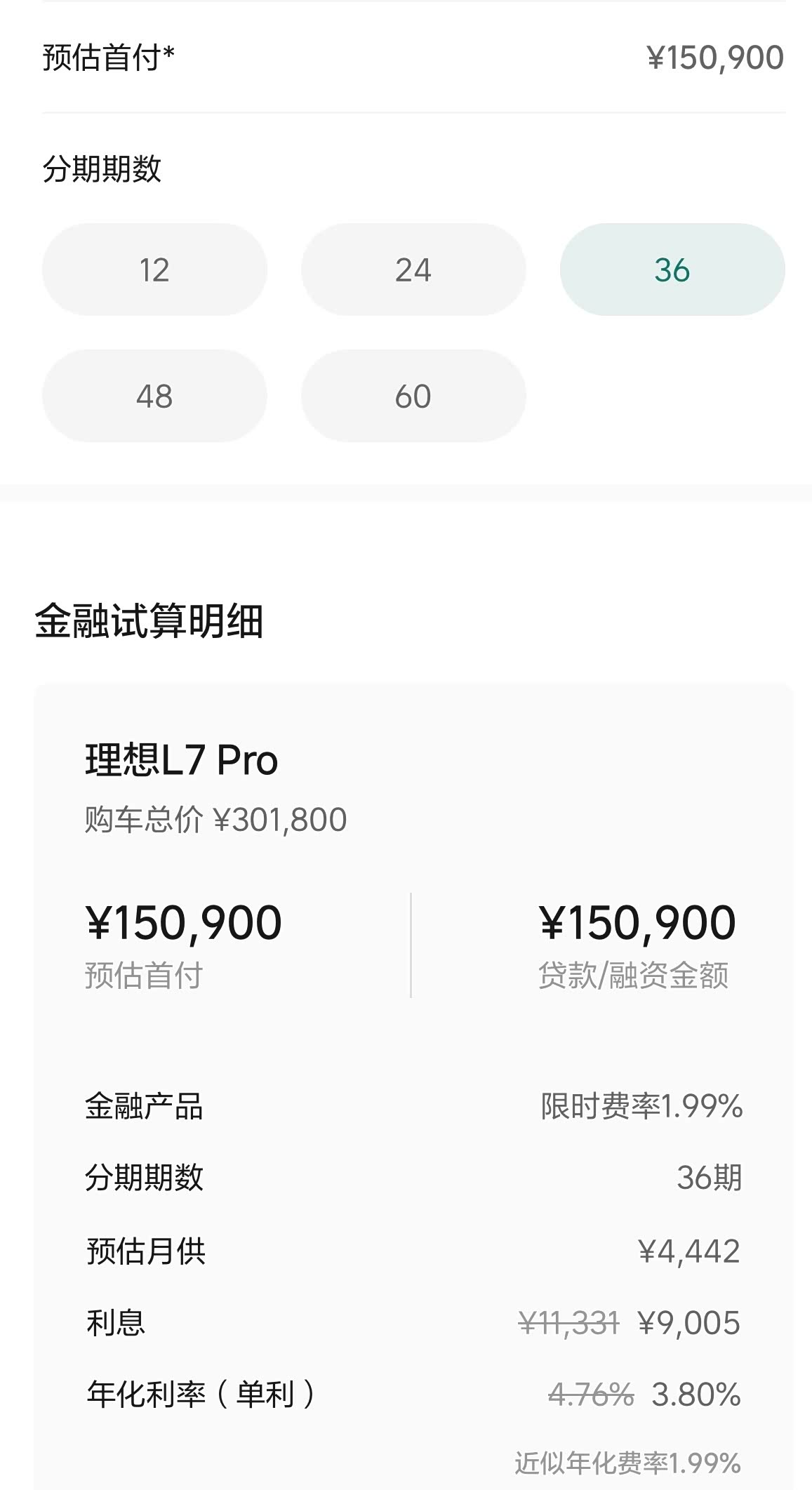The height and width of the screenshot is (1490, 812).
Task: Tap the 贷款/融资金额 loan amount figure
Action: click(637, 922)
